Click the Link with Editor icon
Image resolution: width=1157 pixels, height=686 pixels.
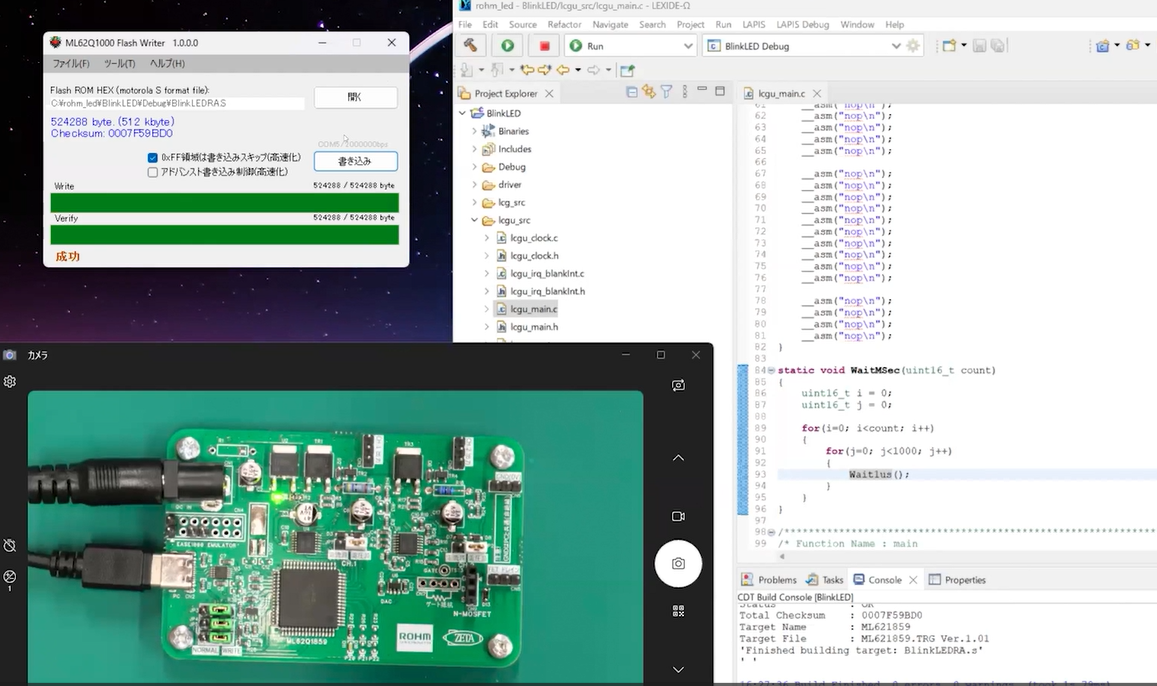click(649, 92)
